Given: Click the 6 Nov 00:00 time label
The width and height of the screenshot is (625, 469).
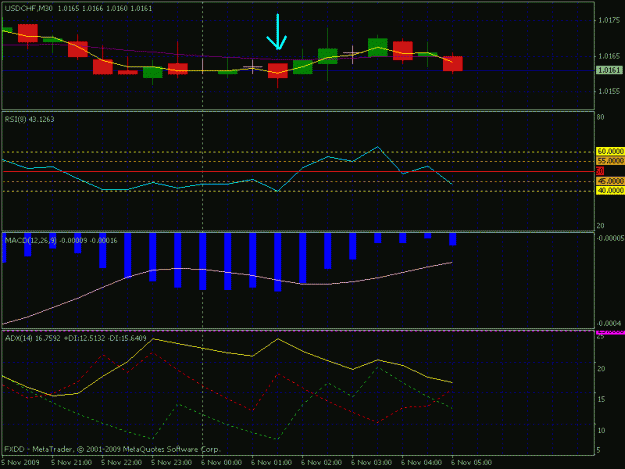Looking at the screenshot, I should click(221, 463).
